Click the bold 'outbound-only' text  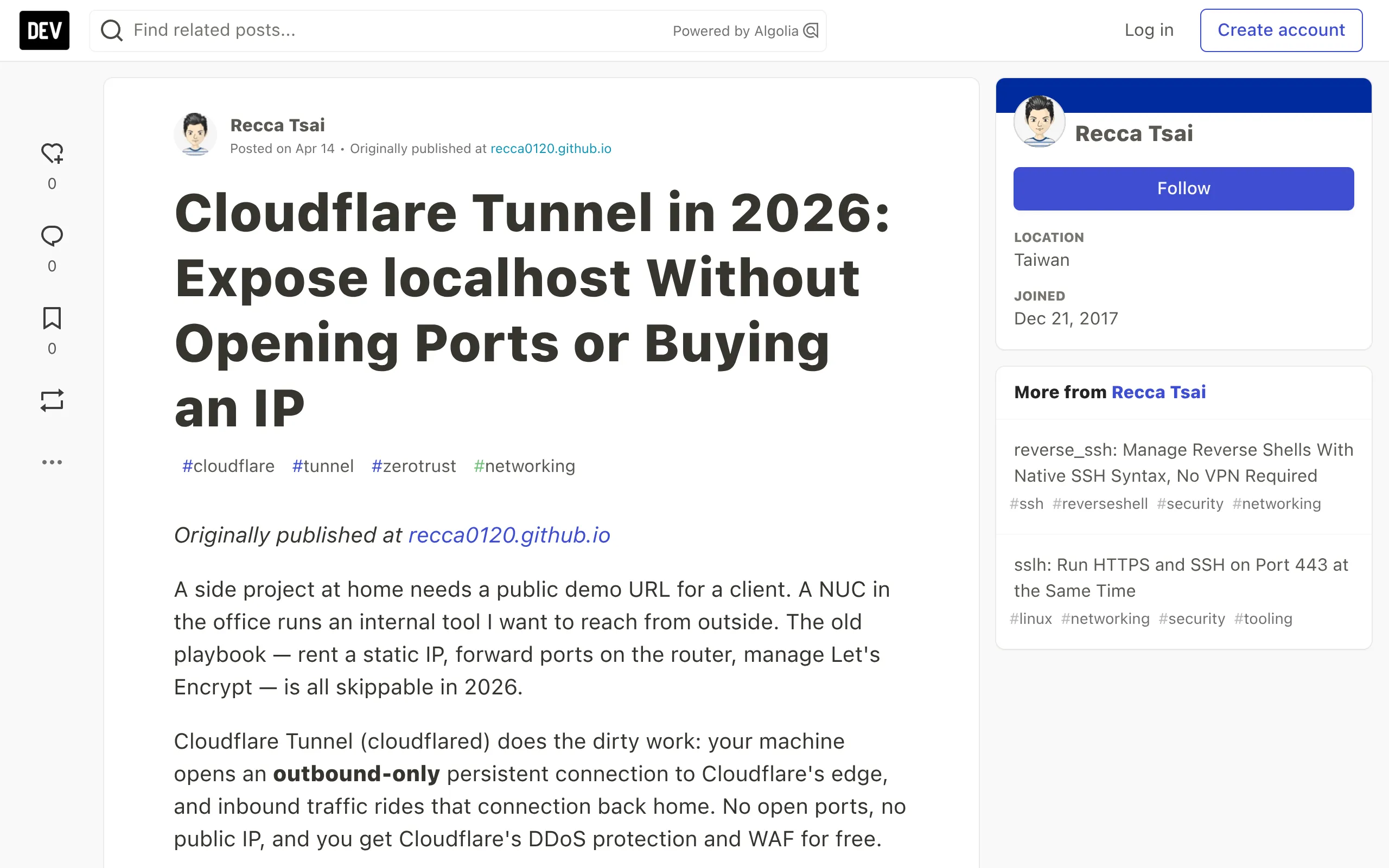coord(356,774)
